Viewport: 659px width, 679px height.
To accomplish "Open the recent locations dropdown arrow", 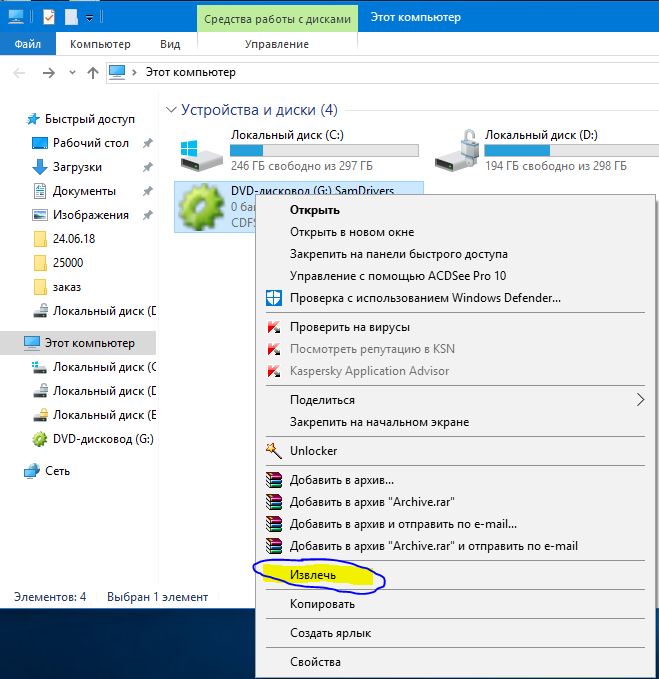I will tap(72, 72).
